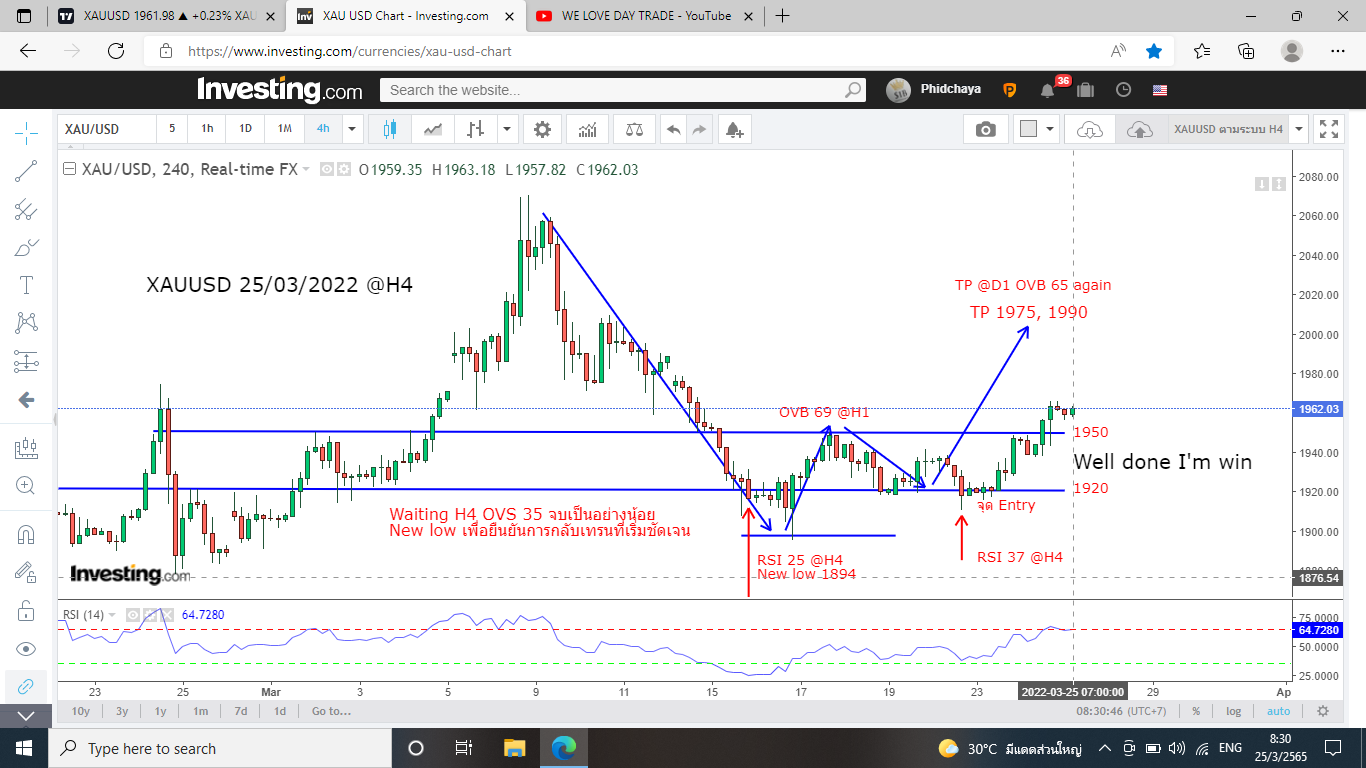
Task: Toggle hide all drawings eye icon
Action: [26, 648]
